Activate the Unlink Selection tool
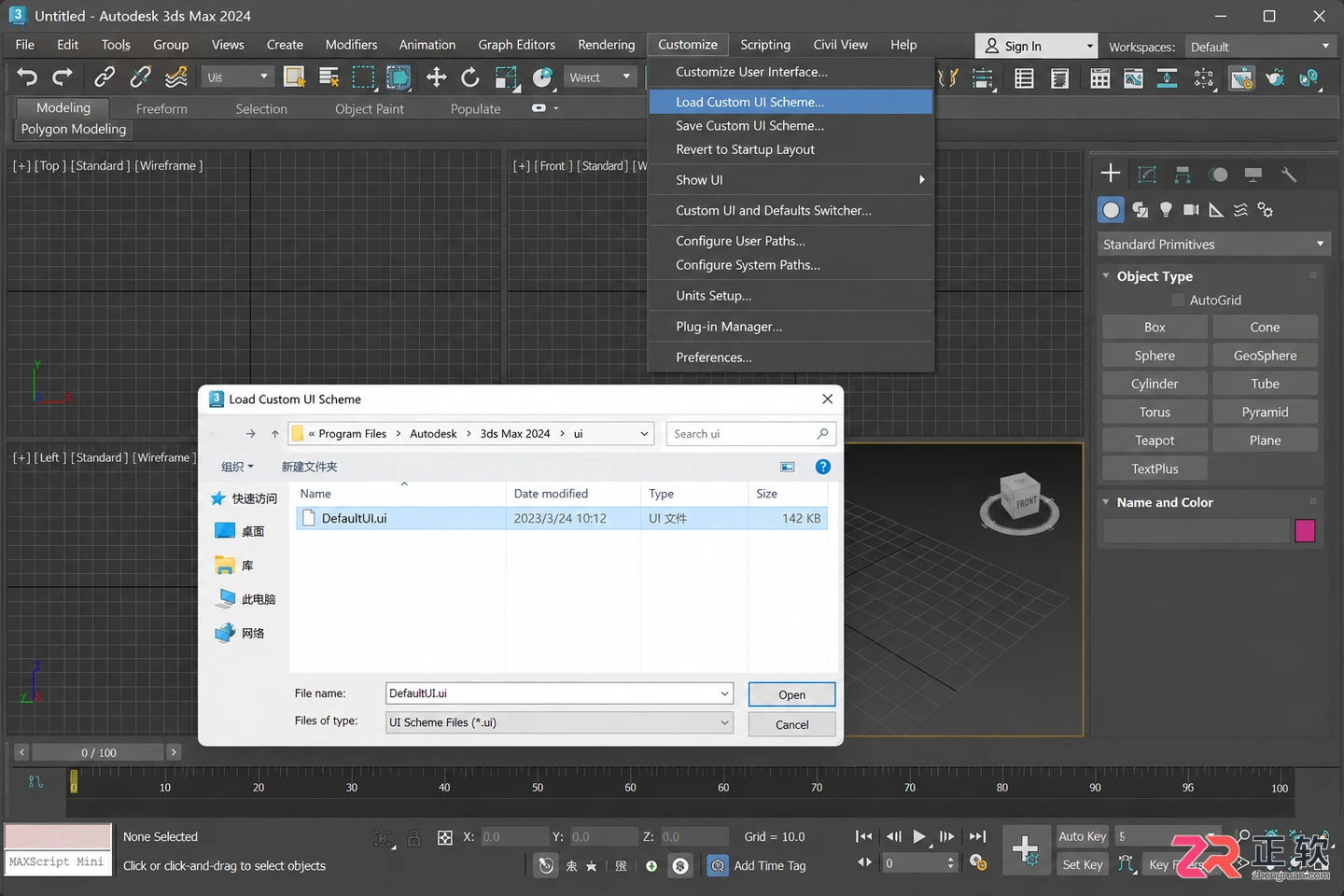The height and width of the screenshot is (896, 1344). (141, 77)
